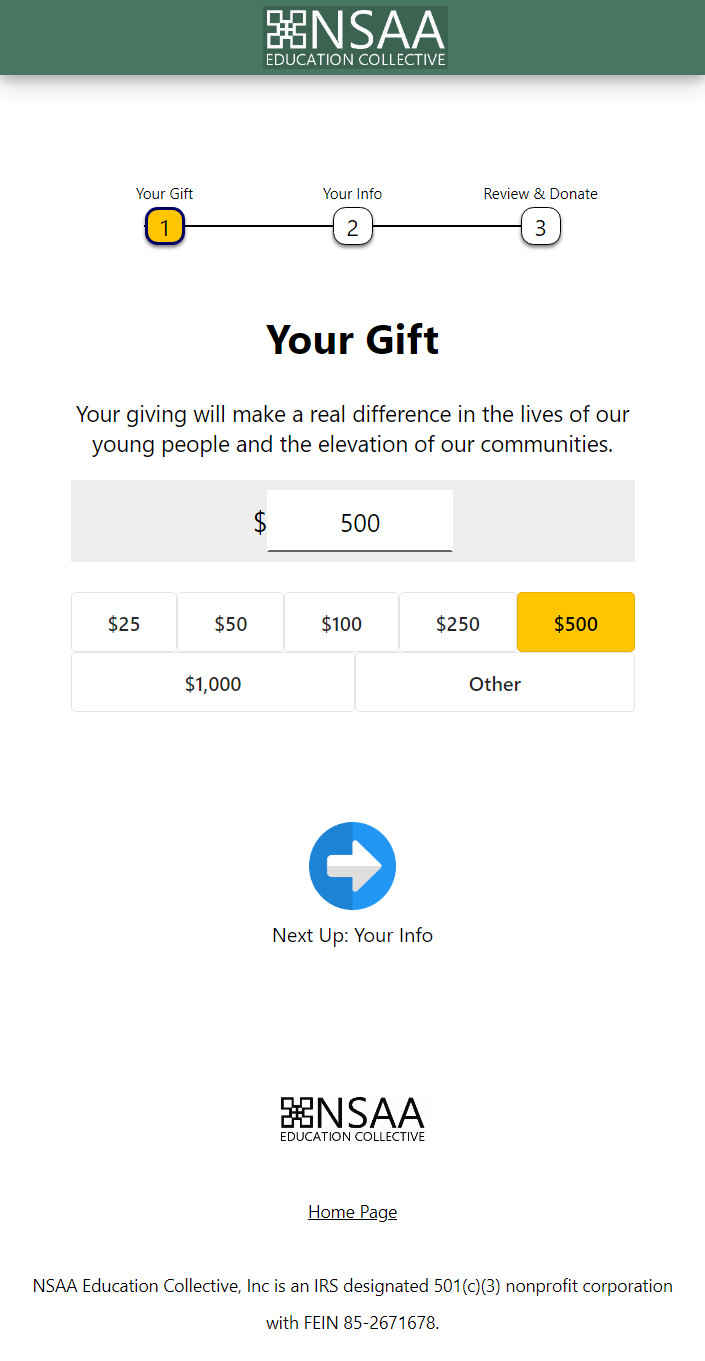This screenshot has width=705, height=1361.
Task: Jump to step 3 Review & Donate
Action: click(540, 227)
